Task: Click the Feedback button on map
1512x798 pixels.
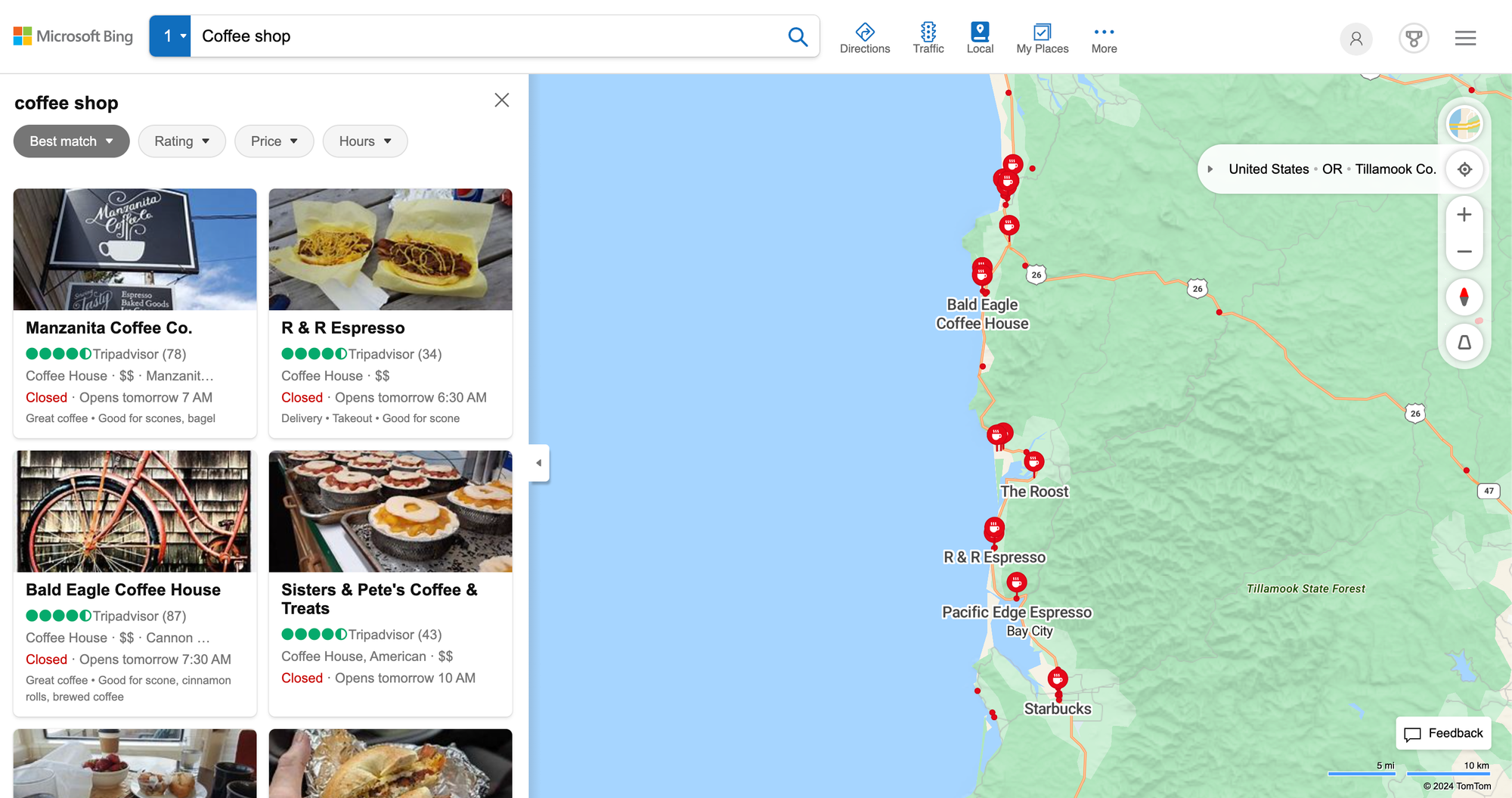Action: click(1443, 733)
